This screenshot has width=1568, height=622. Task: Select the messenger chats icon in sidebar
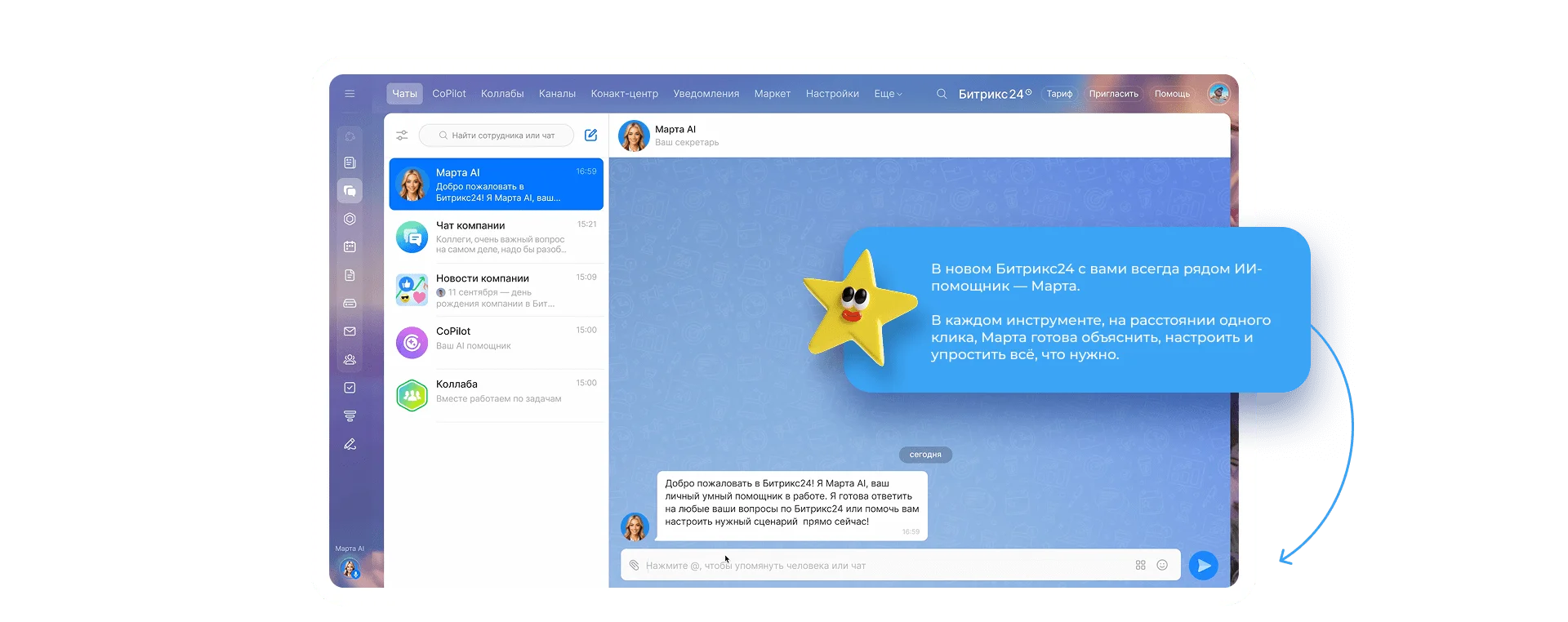(x=350, y=191)
